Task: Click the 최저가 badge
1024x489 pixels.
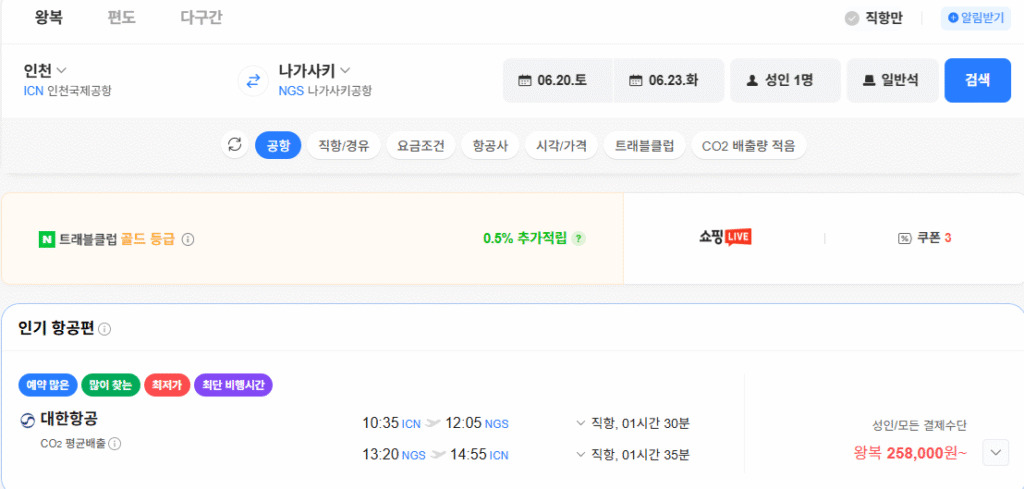Action: coord(167,385)
